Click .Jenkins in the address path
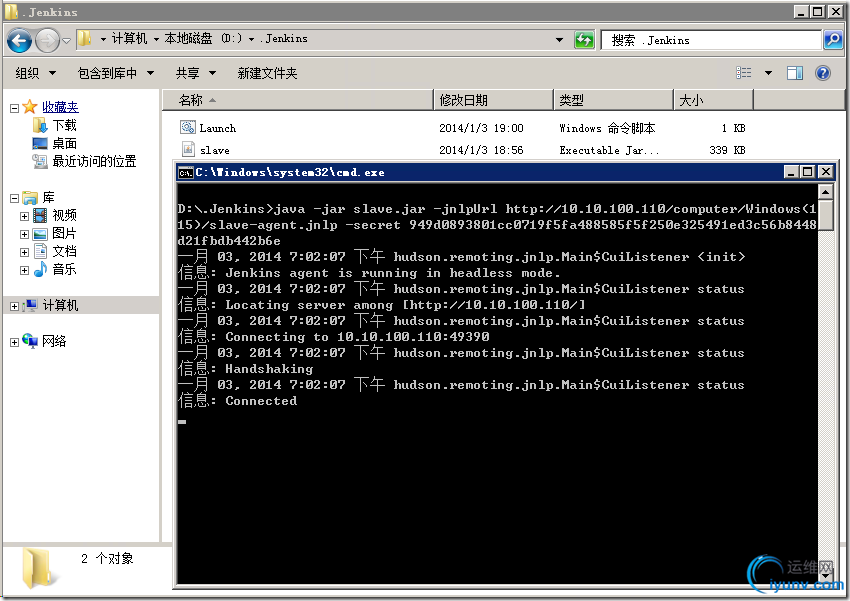Viewport: 850px width, 601px height. point(284,38)
